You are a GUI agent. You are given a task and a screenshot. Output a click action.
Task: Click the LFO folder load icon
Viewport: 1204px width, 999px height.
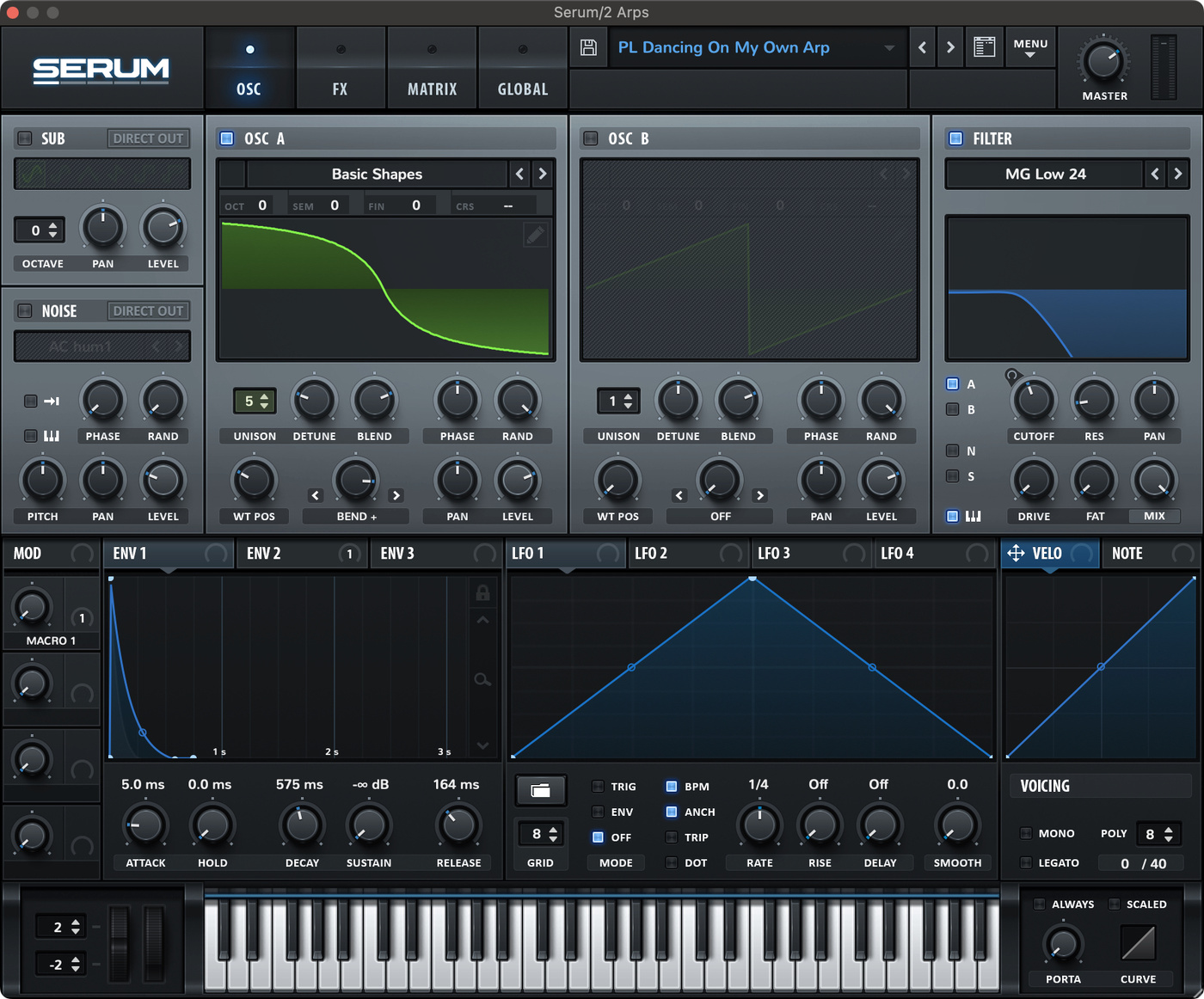click(540, 790)
